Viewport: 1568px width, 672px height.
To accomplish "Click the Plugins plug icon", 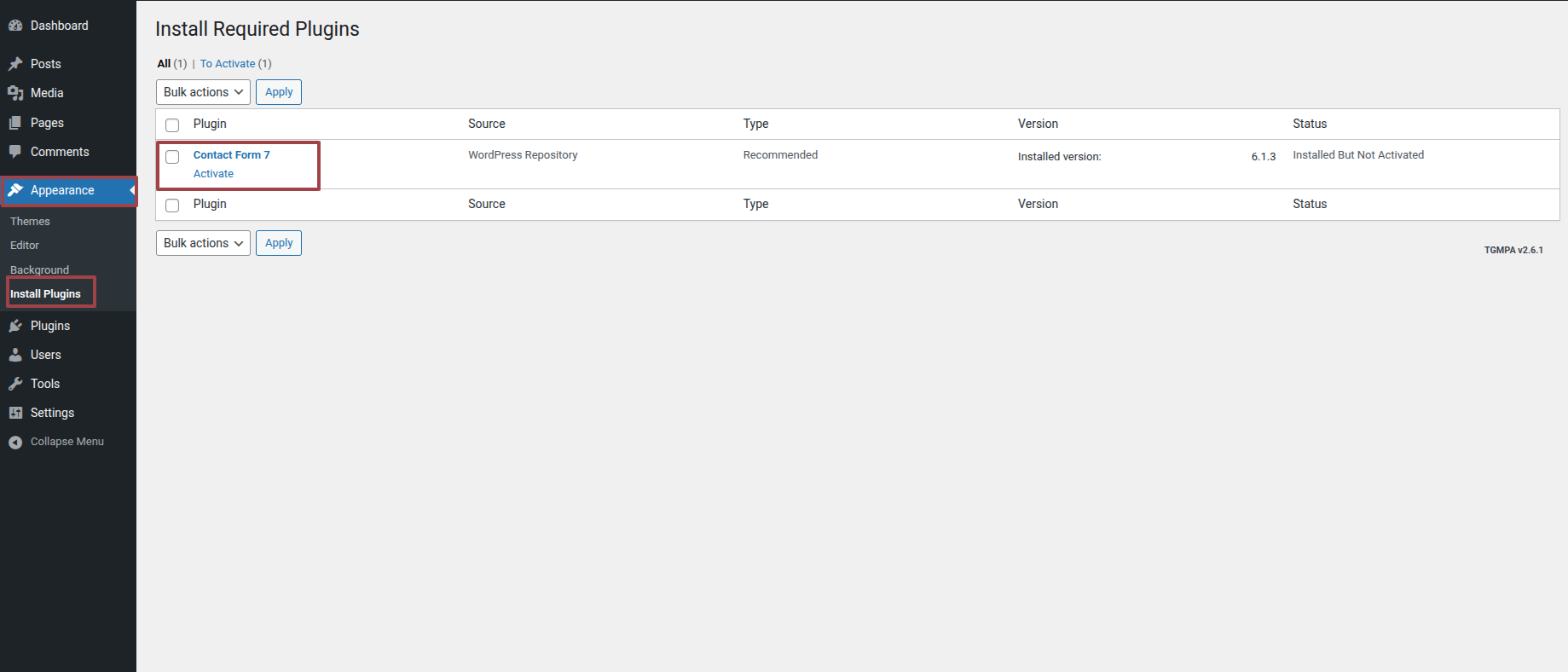I will tap(15, 326).
